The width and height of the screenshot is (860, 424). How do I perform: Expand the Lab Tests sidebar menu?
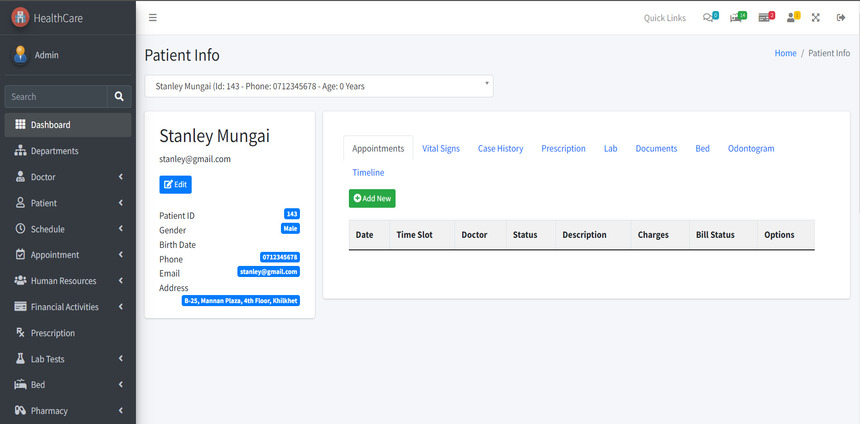tap(67, 359)
